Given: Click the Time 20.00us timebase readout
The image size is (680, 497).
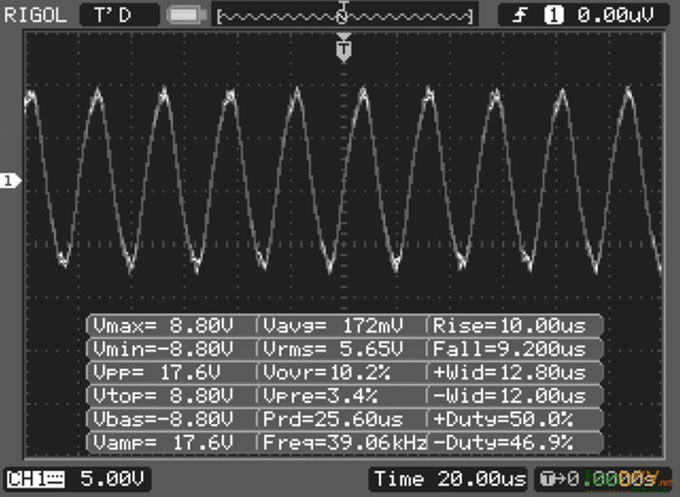Looking at the screenshot, I should click(448, 479).
